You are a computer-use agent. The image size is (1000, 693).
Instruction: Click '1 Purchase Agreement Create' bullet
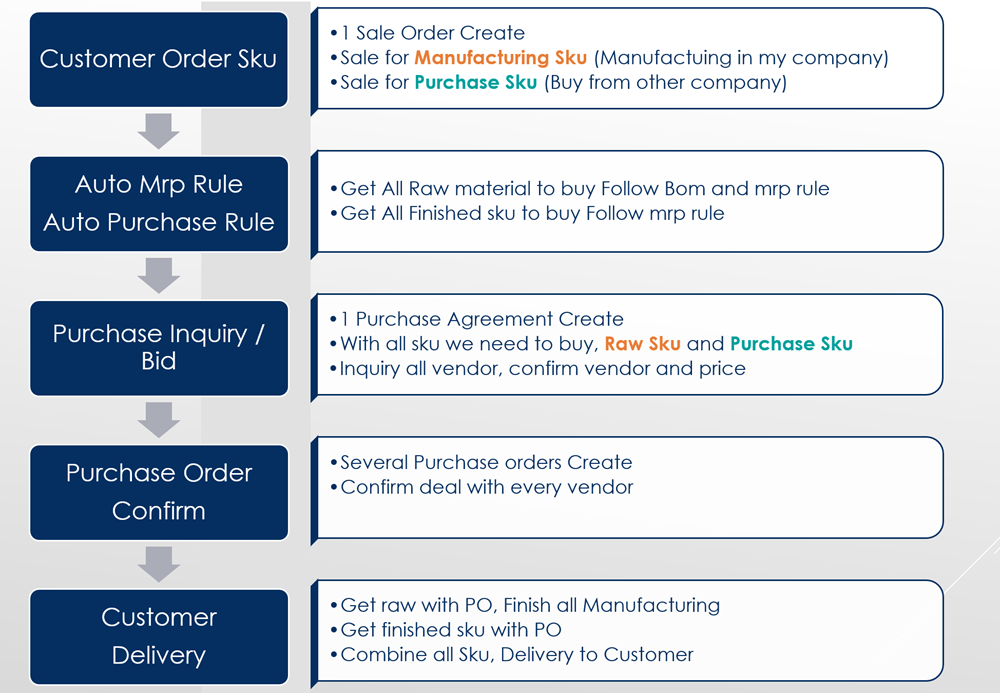(477, 319)
